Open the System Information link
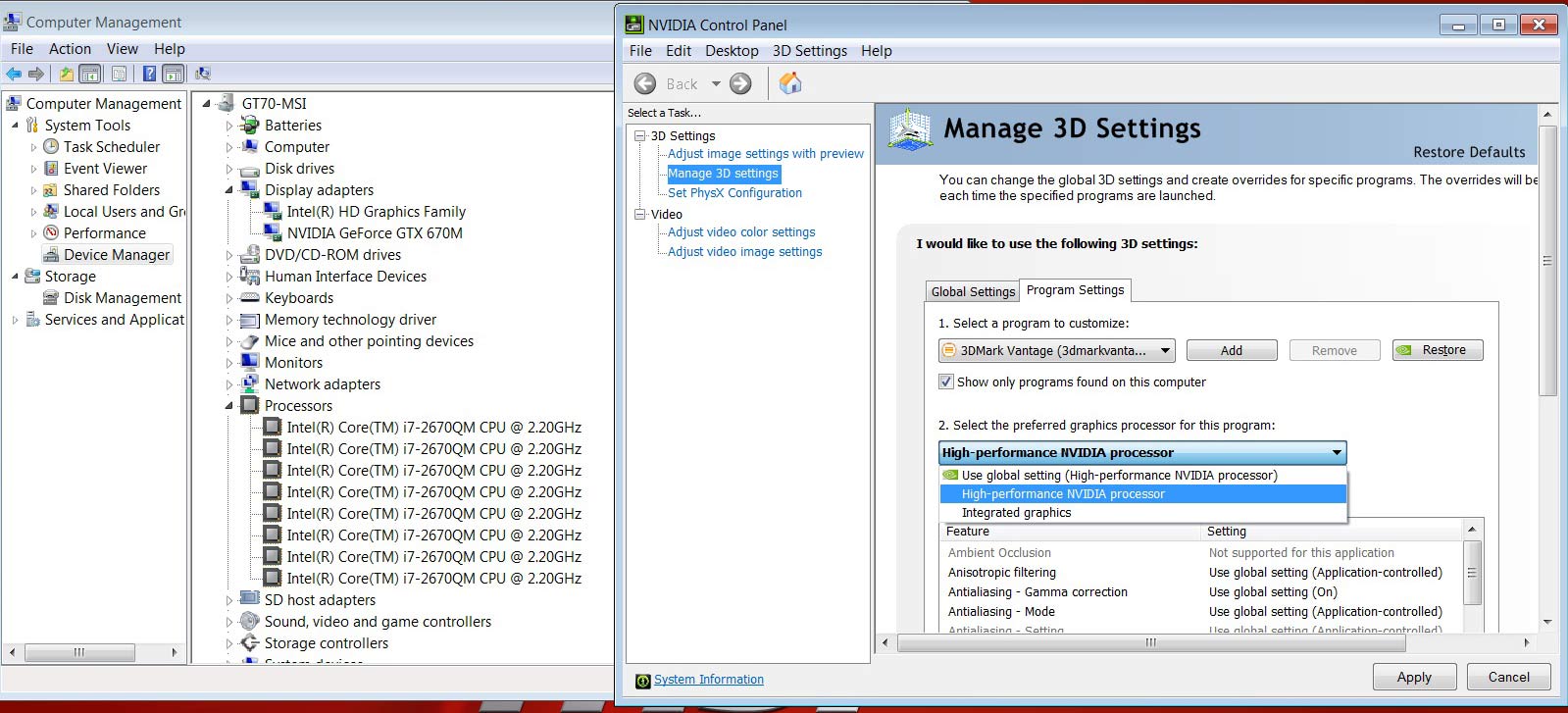 coord(708,680)
